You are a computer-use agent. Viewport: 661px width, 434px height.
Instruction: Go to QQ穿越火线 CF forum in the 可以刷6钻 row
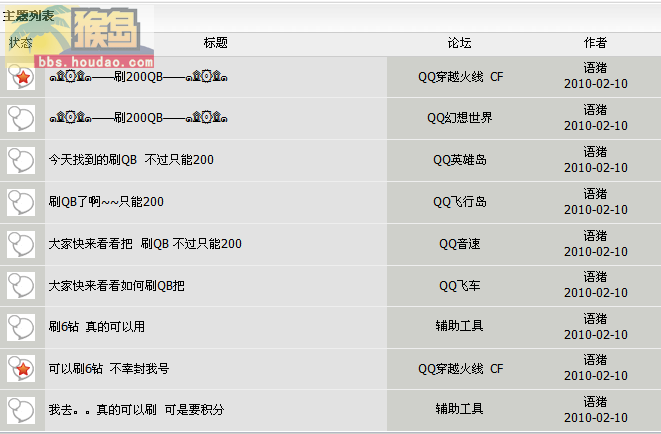tap(460, 369)
